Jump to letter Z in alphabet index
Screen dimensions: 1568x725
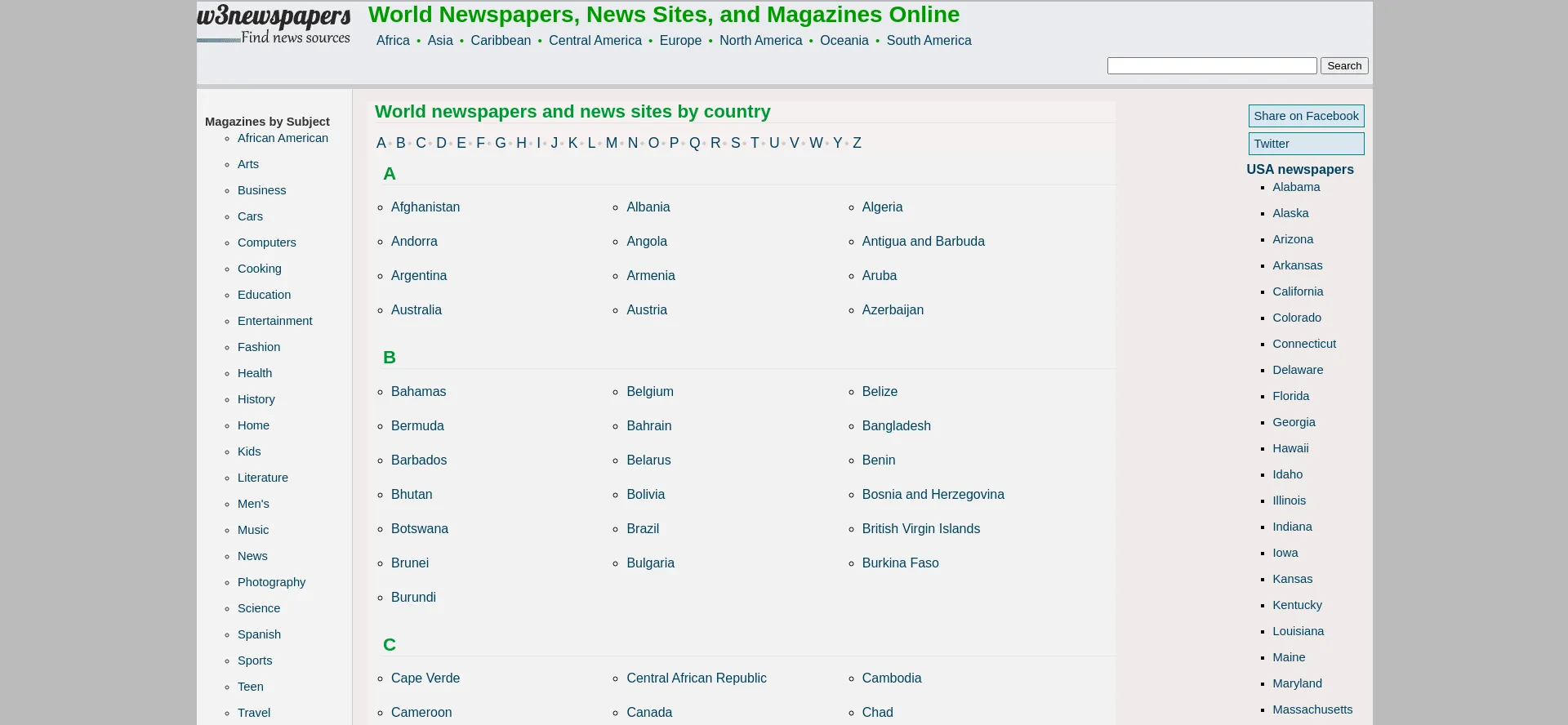[857, 143]
